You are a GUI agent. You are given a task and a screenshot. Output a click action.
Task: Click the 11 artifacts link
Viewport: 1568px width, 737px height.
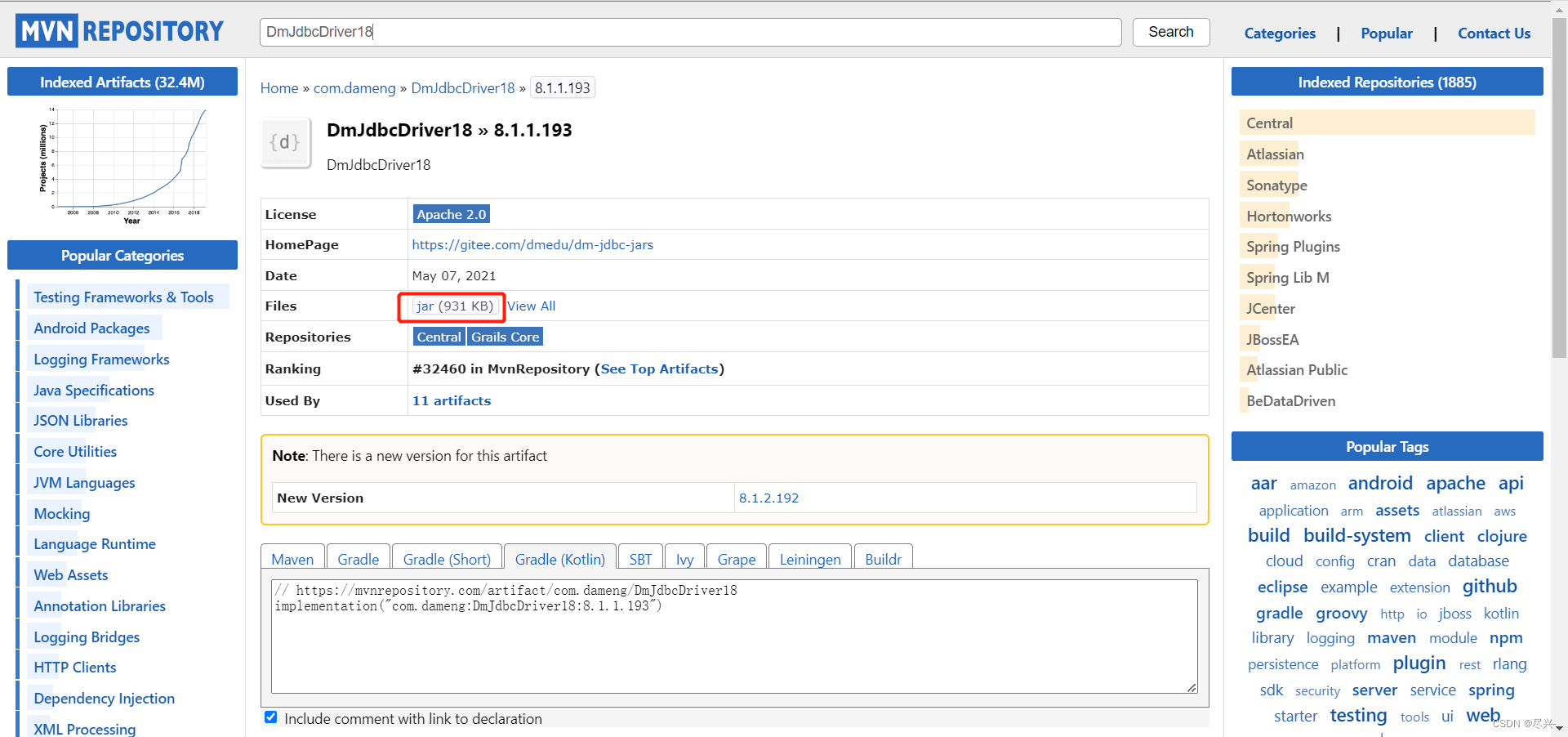[x=451, y=400]
